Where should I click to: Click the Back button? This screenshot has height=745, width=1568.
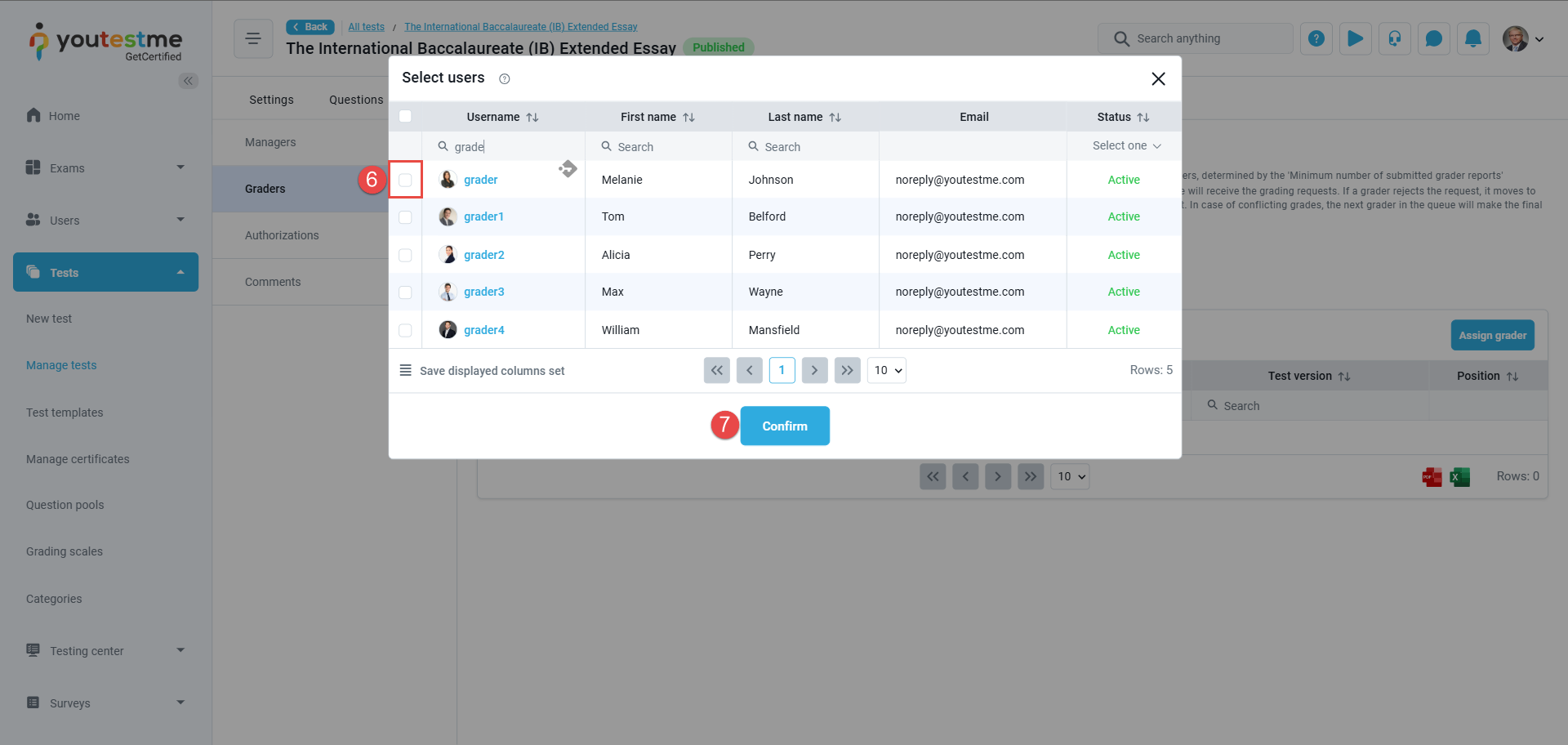310,27
